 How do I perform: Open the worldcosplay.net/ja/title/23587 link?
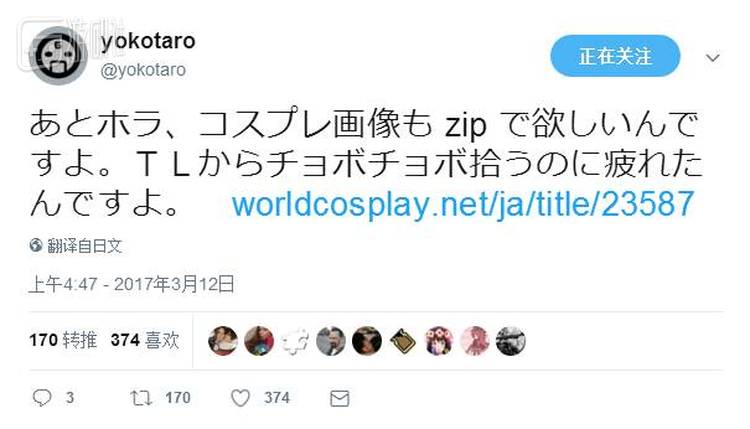(x=463, y=204)
